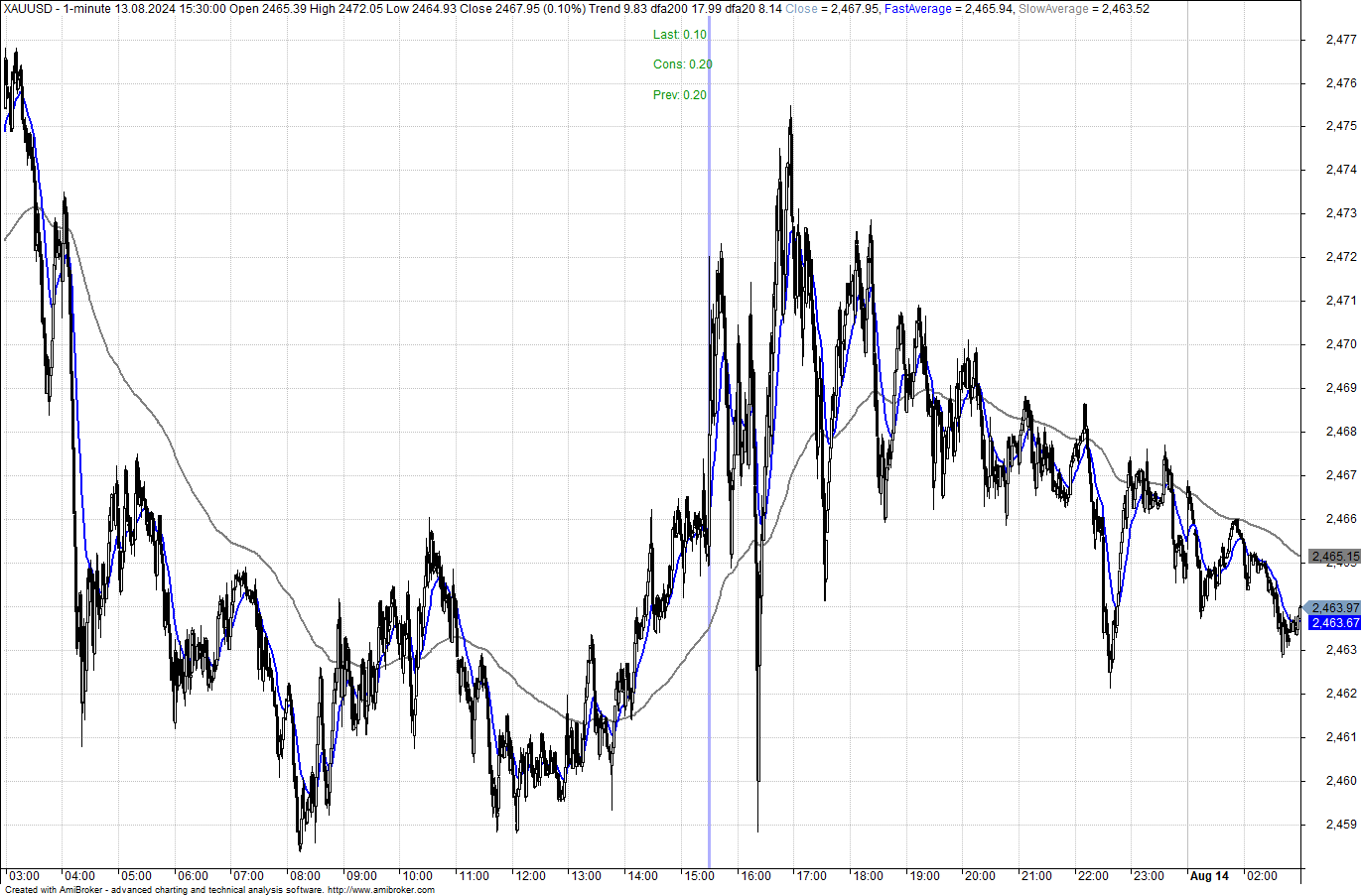Click the 20:00 time axis label
The height and width of the screenshot is (896, 1361).
pyautogui.click(x=980, y=876)
